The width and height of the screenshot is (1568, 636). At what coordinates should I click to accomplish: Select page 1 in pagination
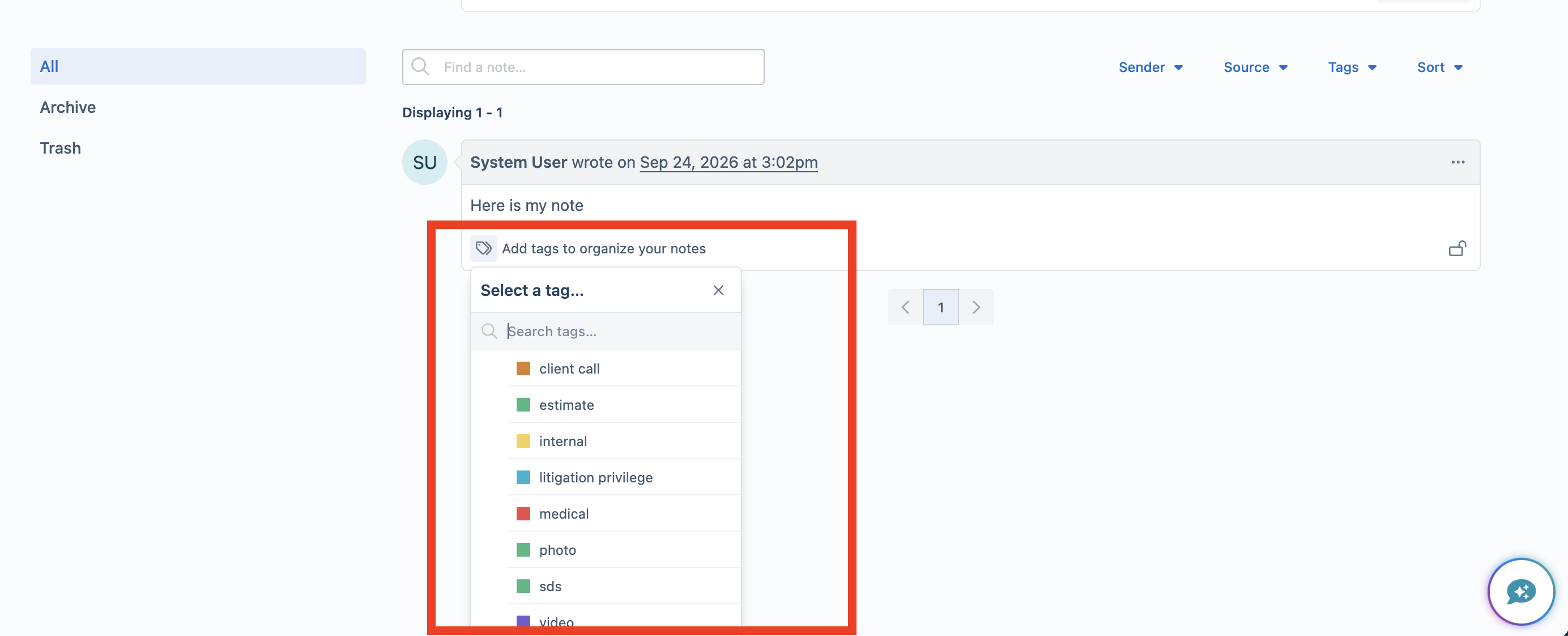(940, 307)
